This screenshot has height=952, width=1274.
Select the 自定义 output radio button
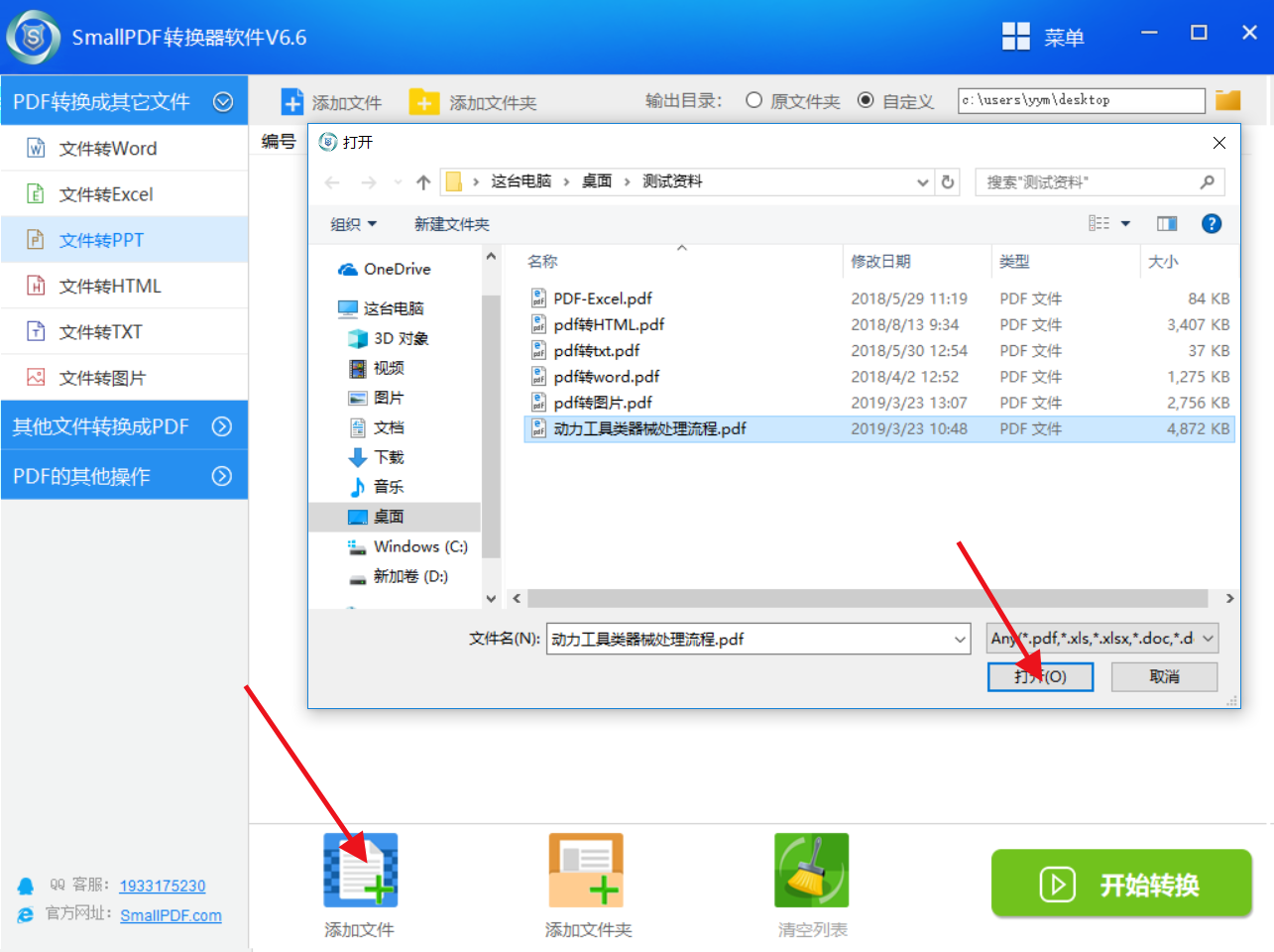click(x=866, y=100)
